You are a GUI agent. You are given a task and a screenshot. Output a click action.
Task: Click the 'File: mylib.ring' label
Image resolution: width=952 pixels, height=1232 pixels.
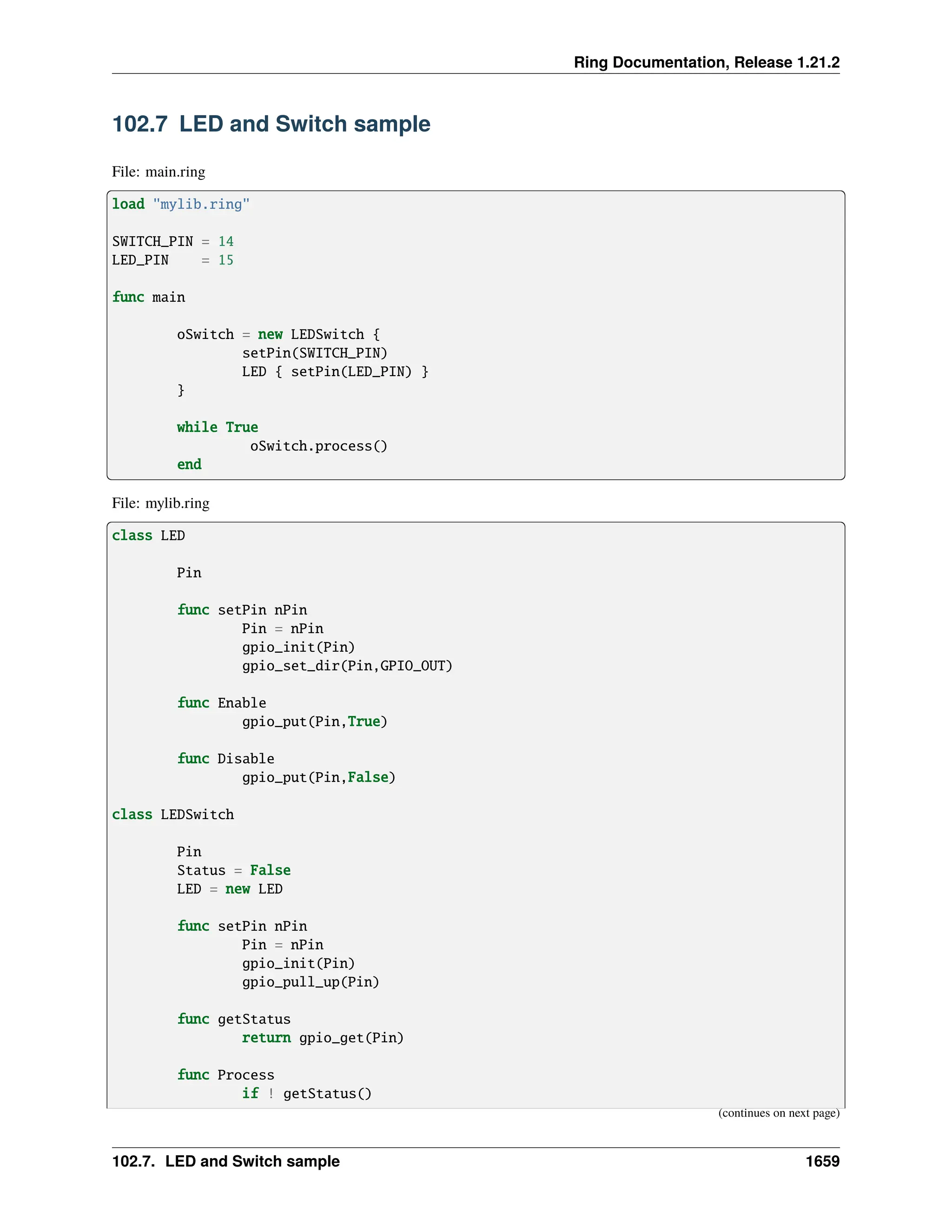click(x=161, y=503)
